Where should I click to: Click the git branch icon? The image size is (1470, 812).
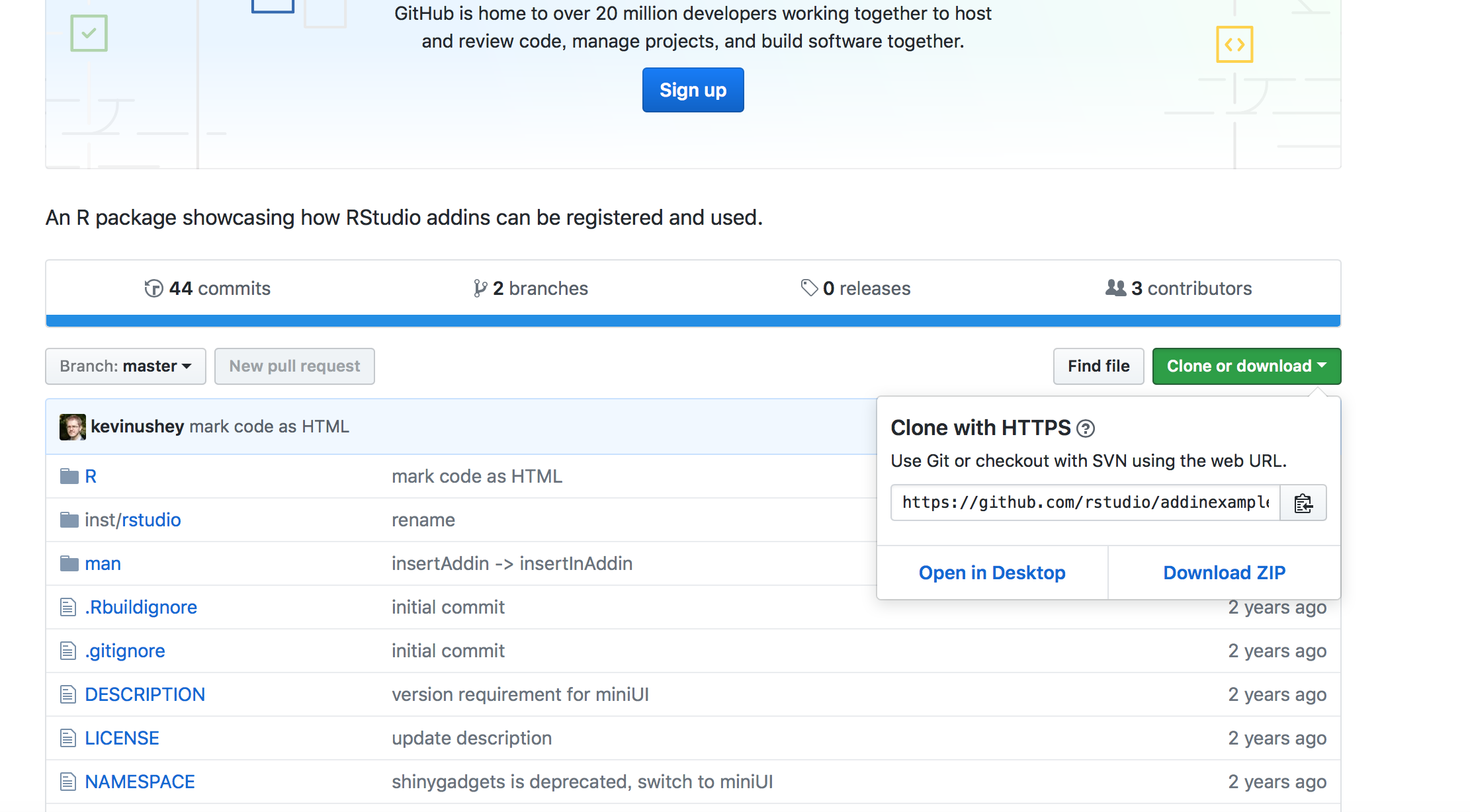coord(480,288)
